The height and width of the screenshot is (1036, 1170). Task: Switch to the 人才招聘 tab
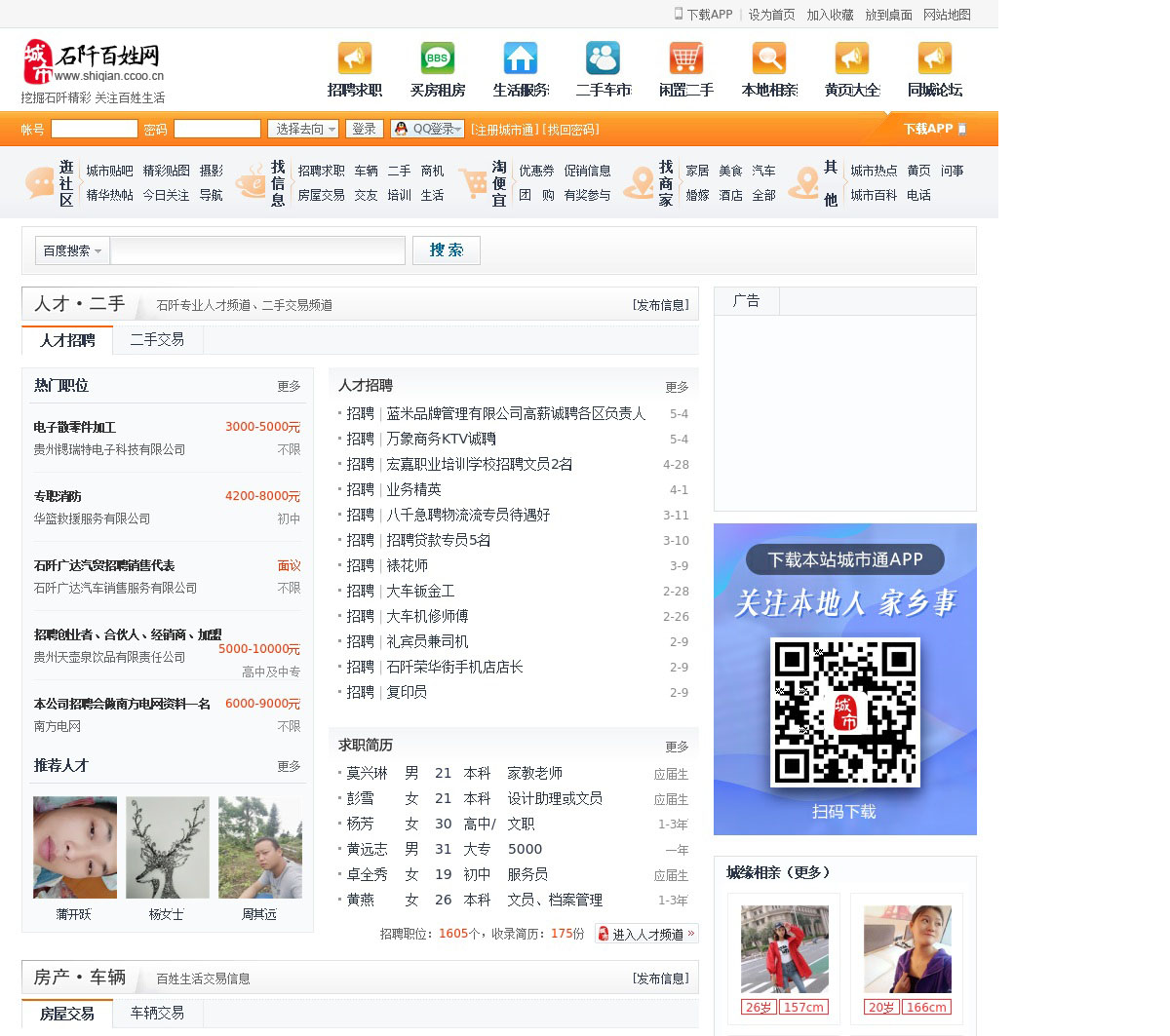point(67,340)
